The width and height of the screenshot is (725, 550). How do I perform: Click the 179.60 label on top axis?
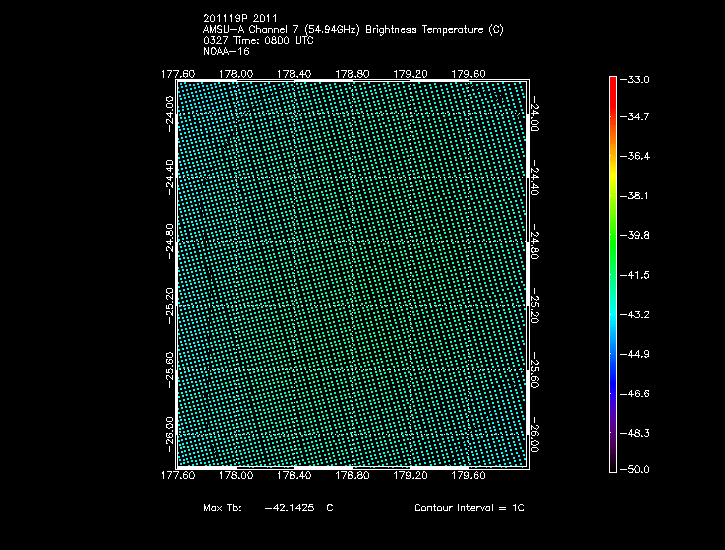[469, 73]
